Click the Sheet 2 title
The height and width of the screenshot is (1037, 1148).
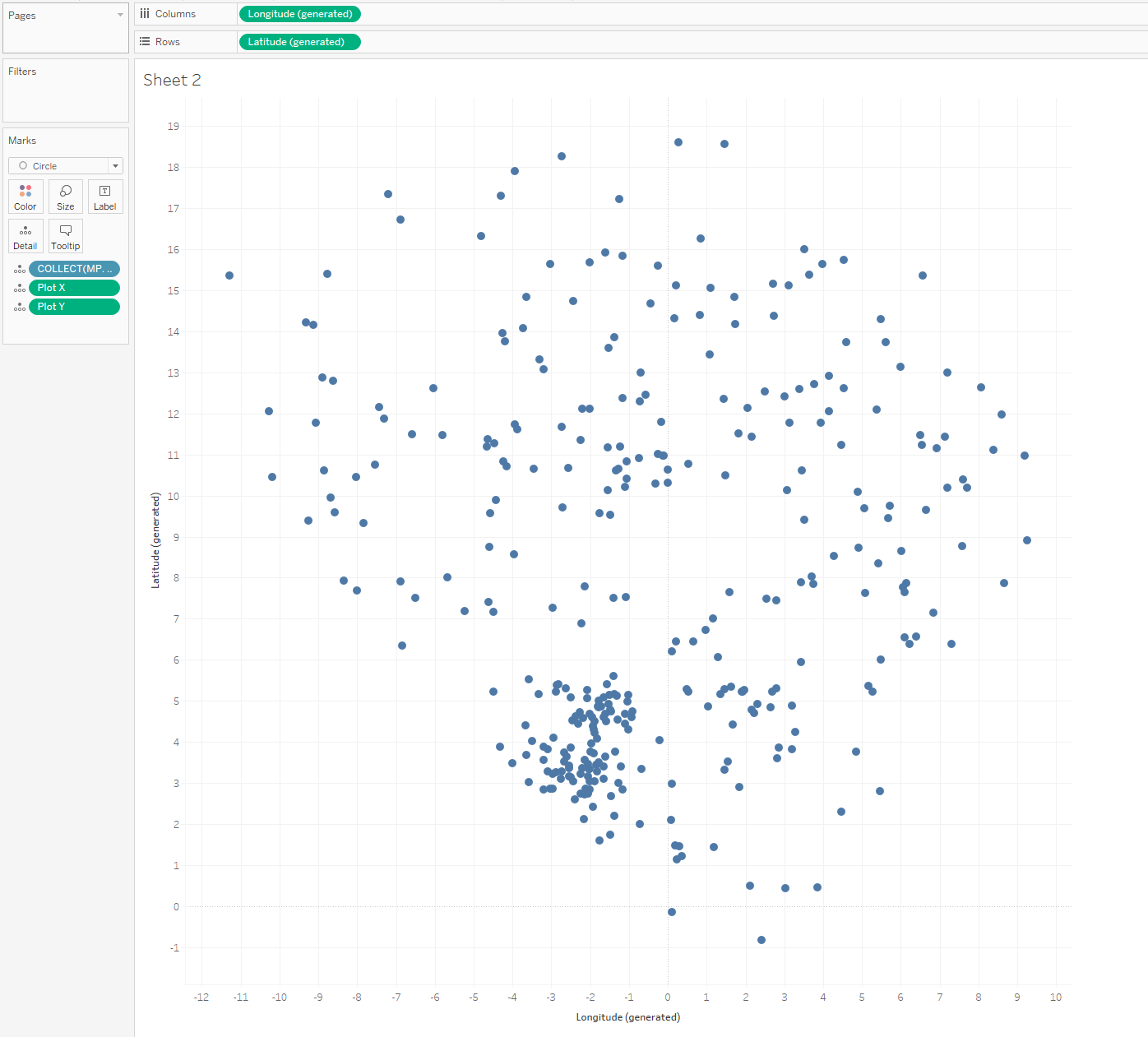pyautogui.click(x=172, y=80)
